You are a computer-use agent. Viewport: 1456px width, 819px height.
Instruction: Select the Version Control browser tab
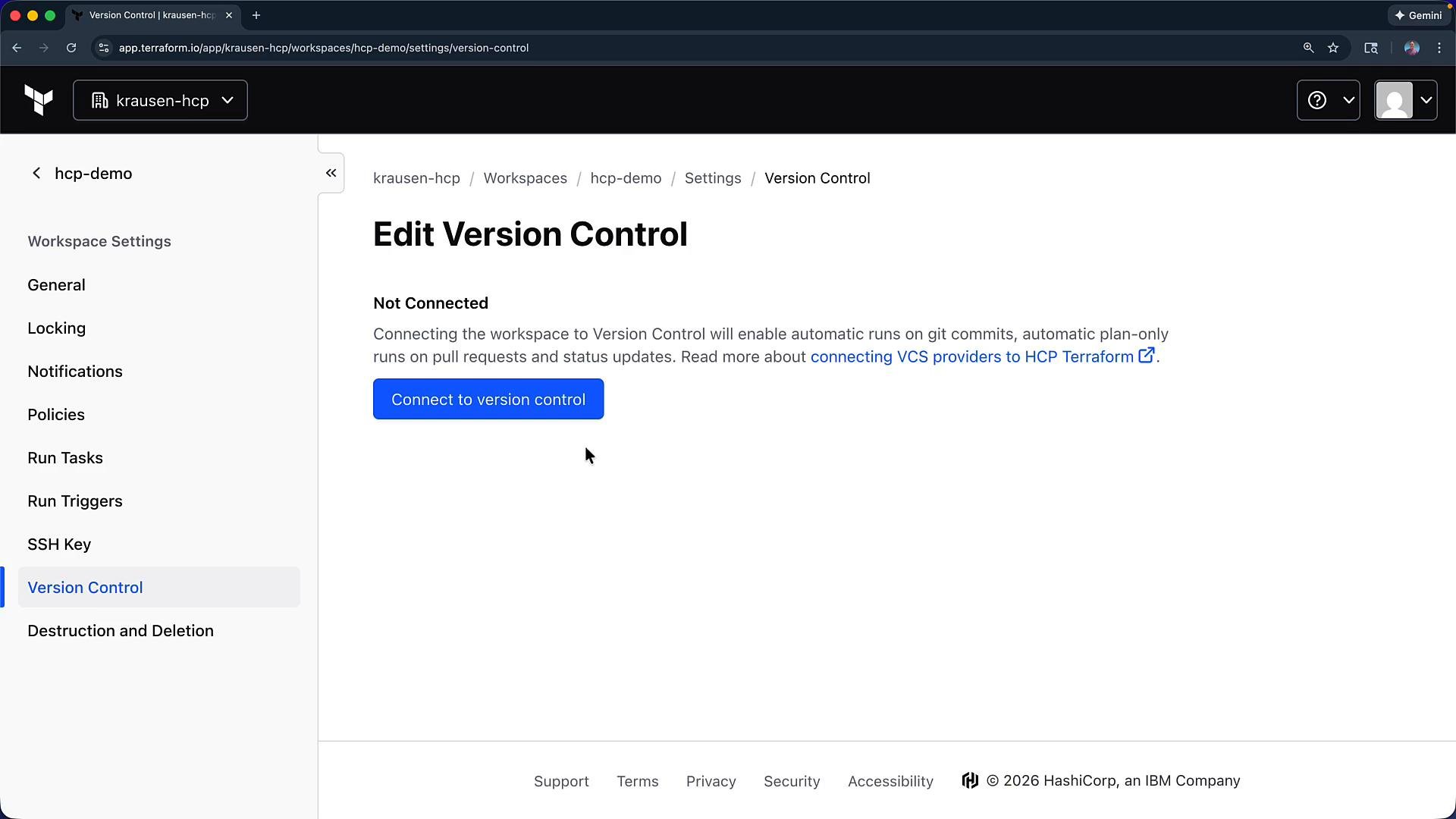[x=152, y=15]
